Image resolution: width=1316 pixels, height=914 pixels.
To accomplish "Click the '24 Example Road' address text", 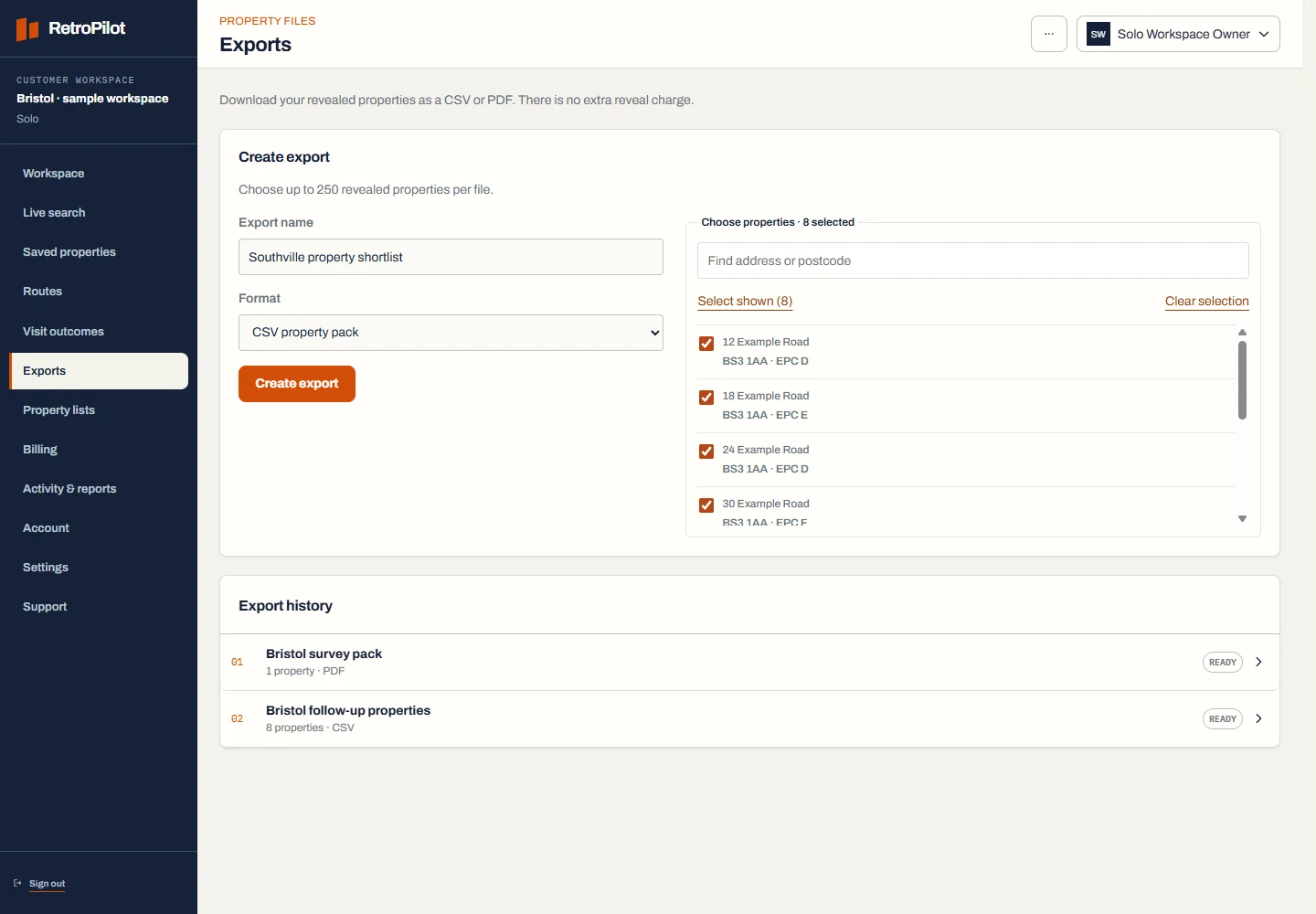I will [766, 450].
